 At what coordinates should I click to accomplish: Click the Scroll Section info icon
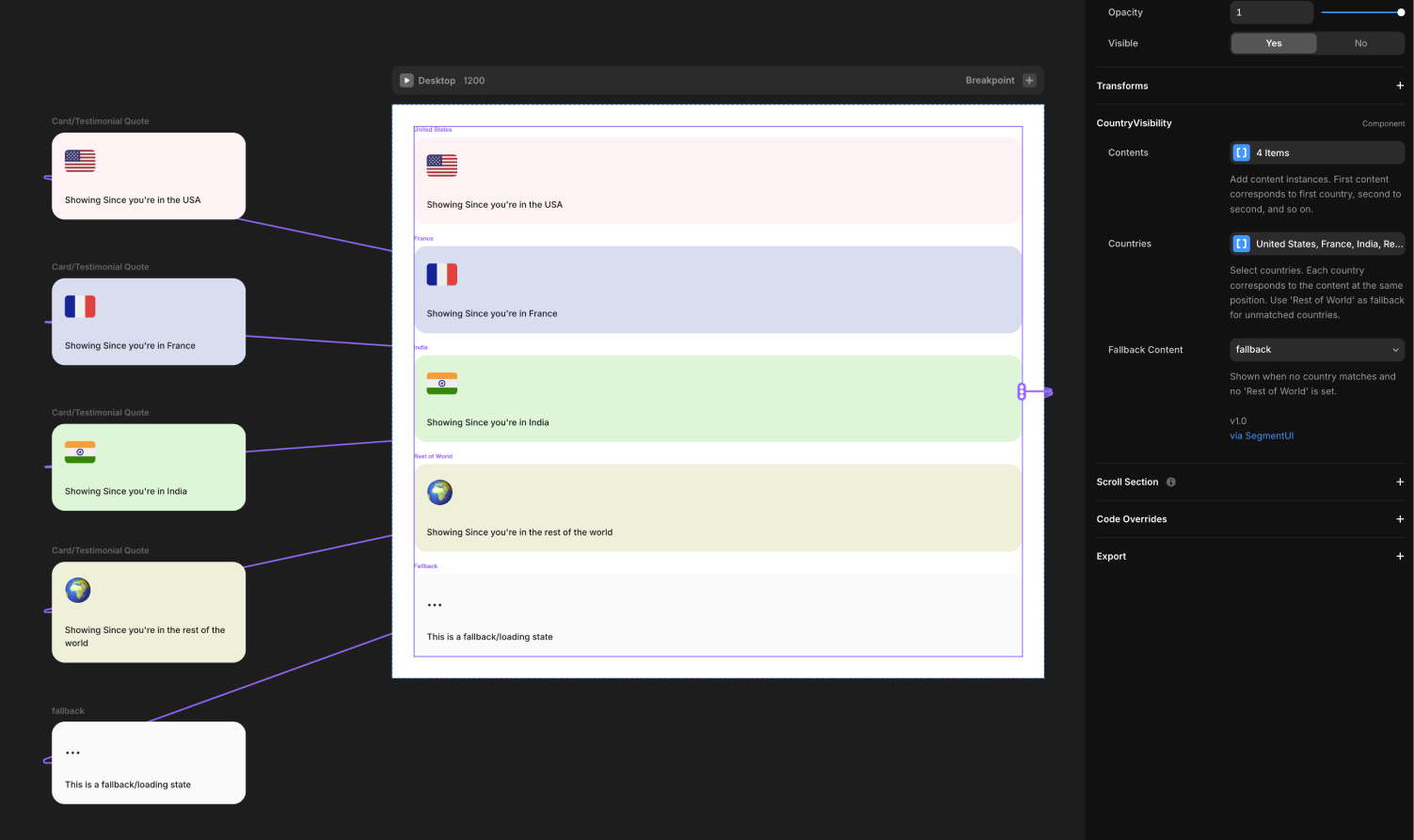coord(1171,482)
